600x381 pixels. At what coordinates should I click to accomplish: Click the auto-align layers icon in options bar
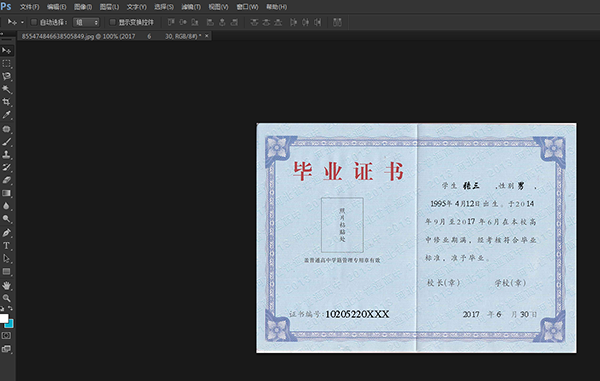tap(337, 22)
